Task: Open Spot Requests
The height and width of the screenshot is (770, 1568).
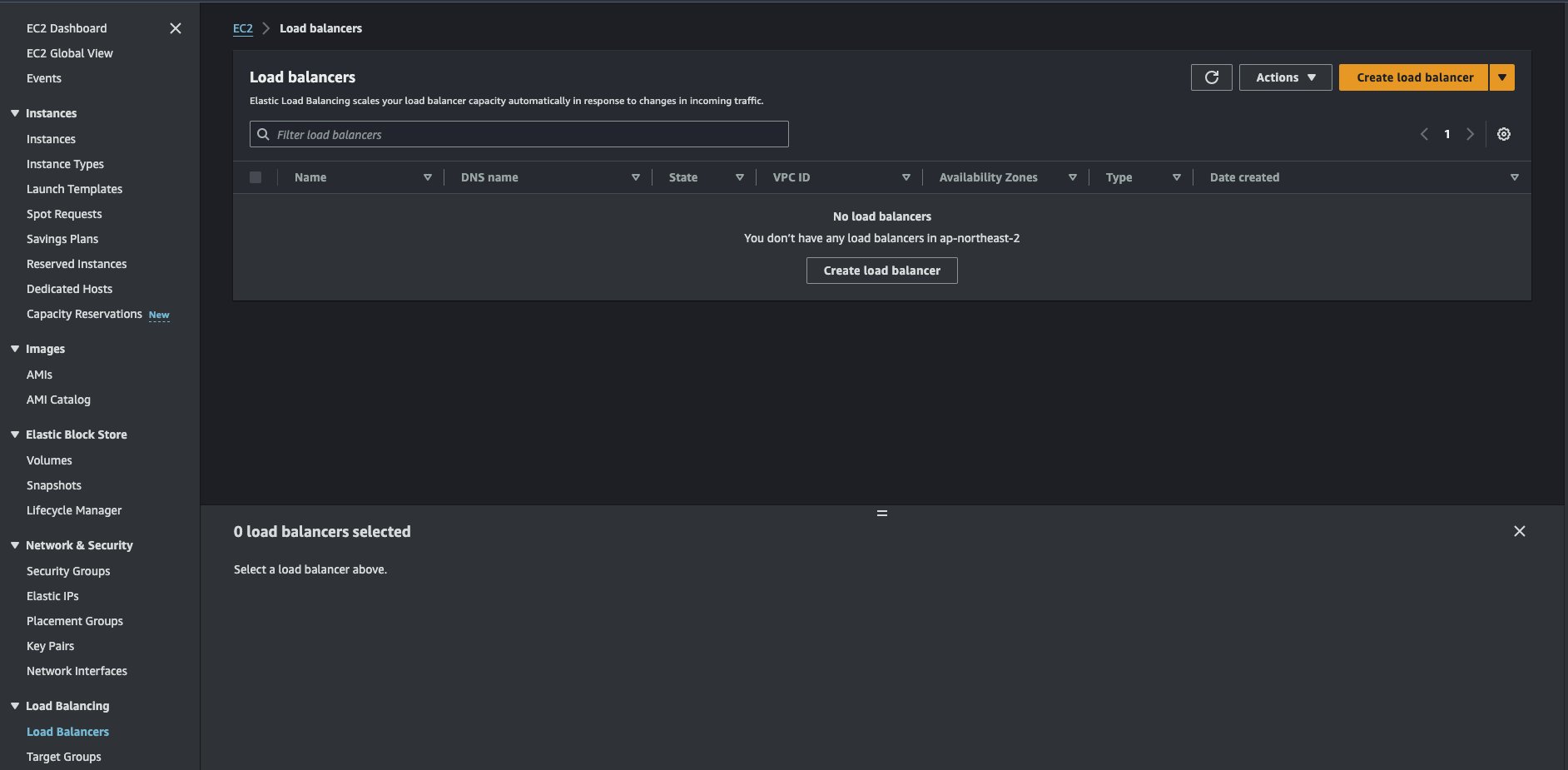Action: [64, 214]
